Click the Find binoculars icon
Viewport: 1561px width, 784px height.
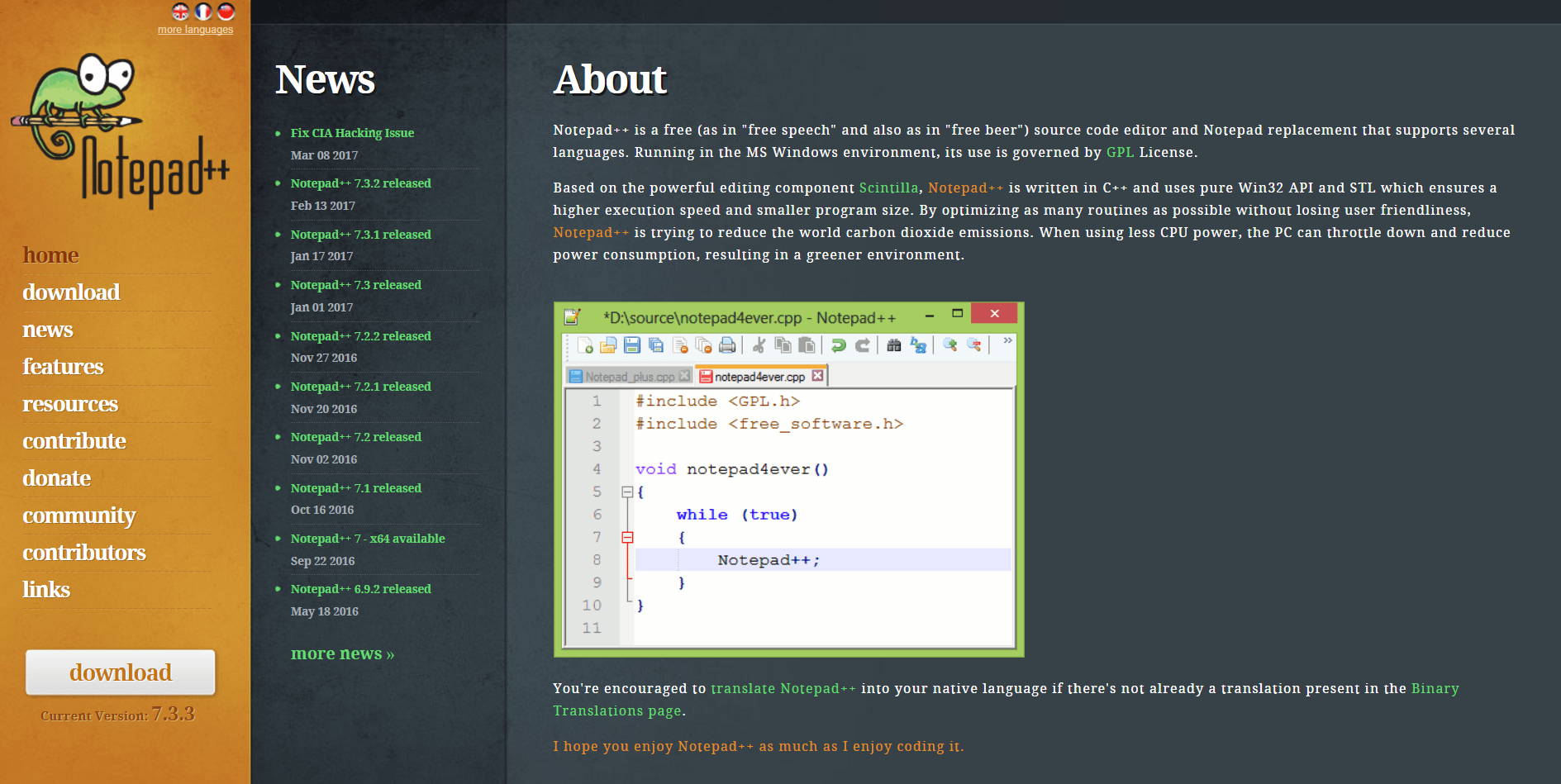893,345
